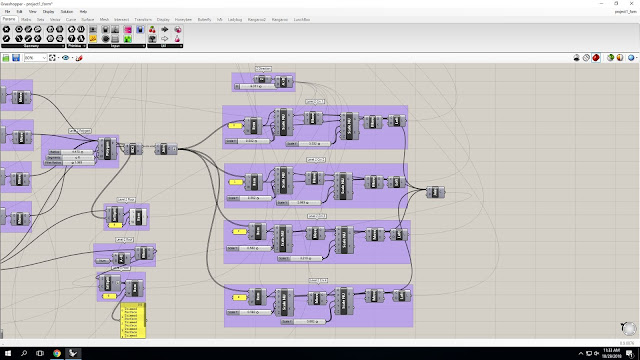Select the outlined arrow Cluster Output icon
The width and height of the screenshot is (640, 360).
click(x=165, y=39)
